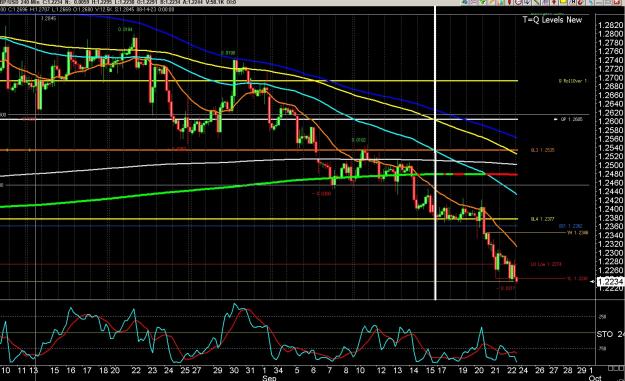Click the 1.2540 price axis label
The image size is (625, 381).
click(611, 148)
